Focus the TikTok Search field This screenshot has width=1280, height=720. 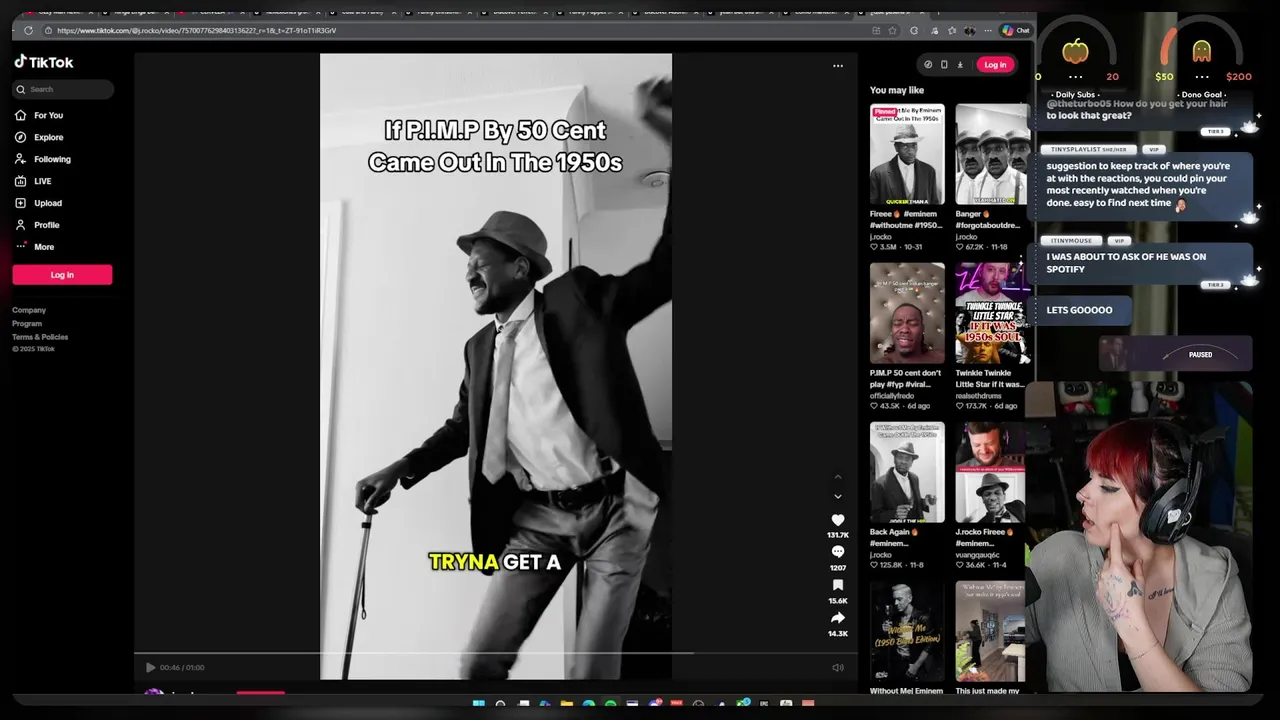[x=63, y=89]
